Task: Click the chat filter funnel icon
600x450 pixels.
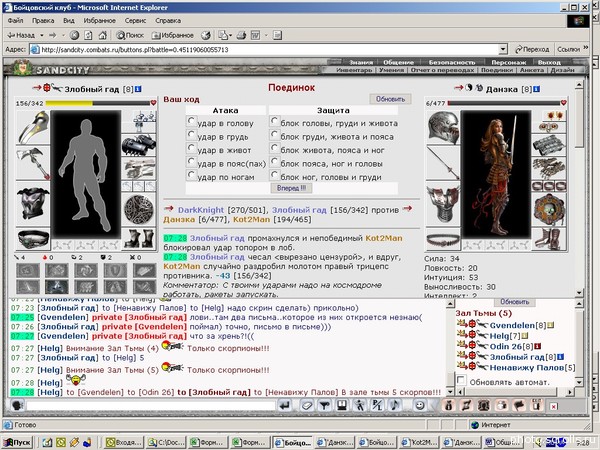Action: tap(324, 406)
